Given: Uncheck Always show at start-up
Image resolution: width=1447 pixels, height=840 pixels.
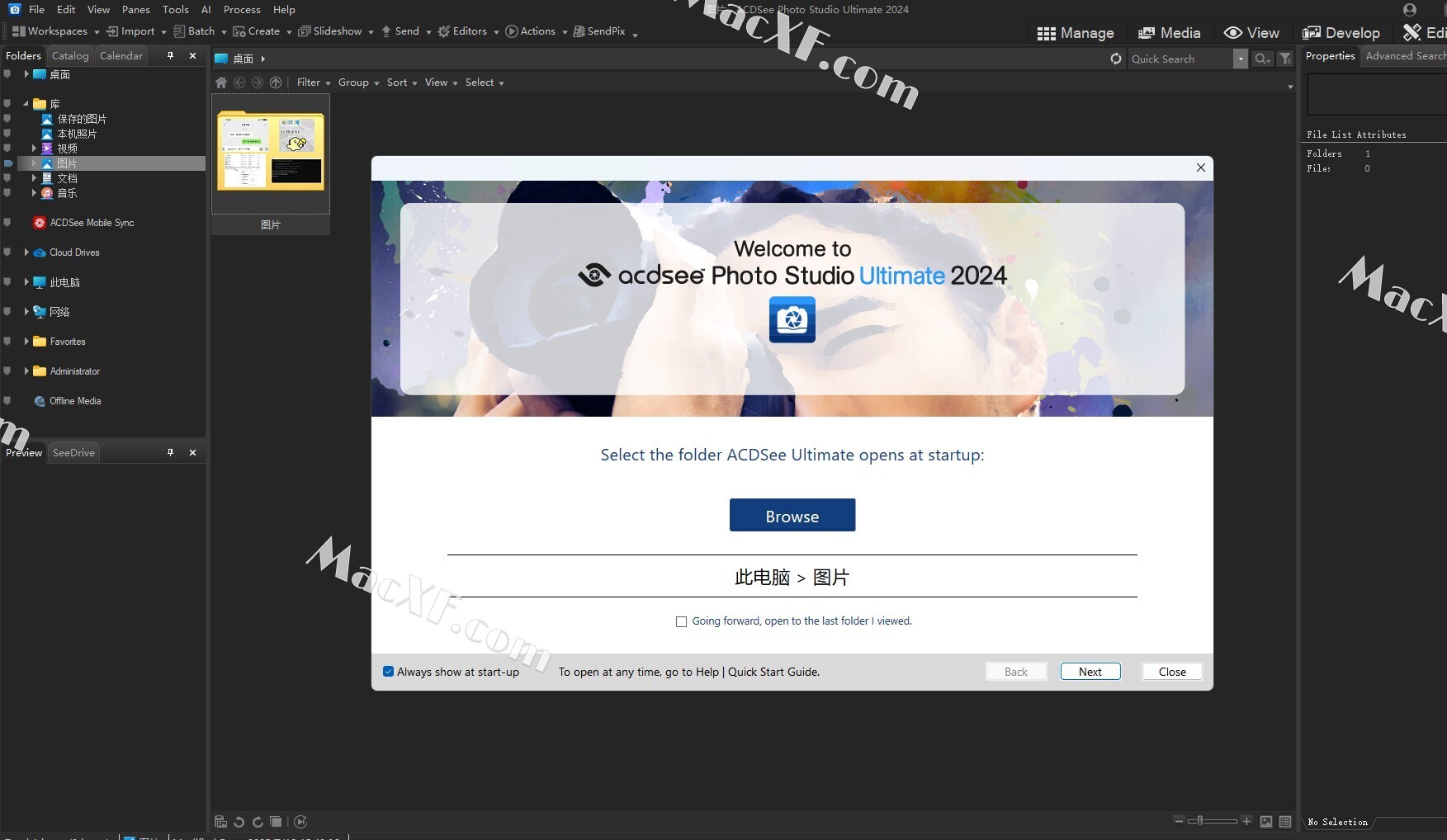Looking at the screenshot, I should (x=388, y=672).
